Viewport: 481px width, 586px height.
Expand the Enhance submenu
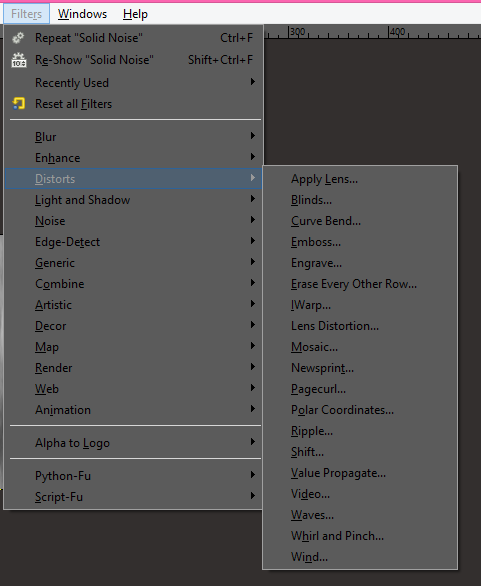(133, 158)
